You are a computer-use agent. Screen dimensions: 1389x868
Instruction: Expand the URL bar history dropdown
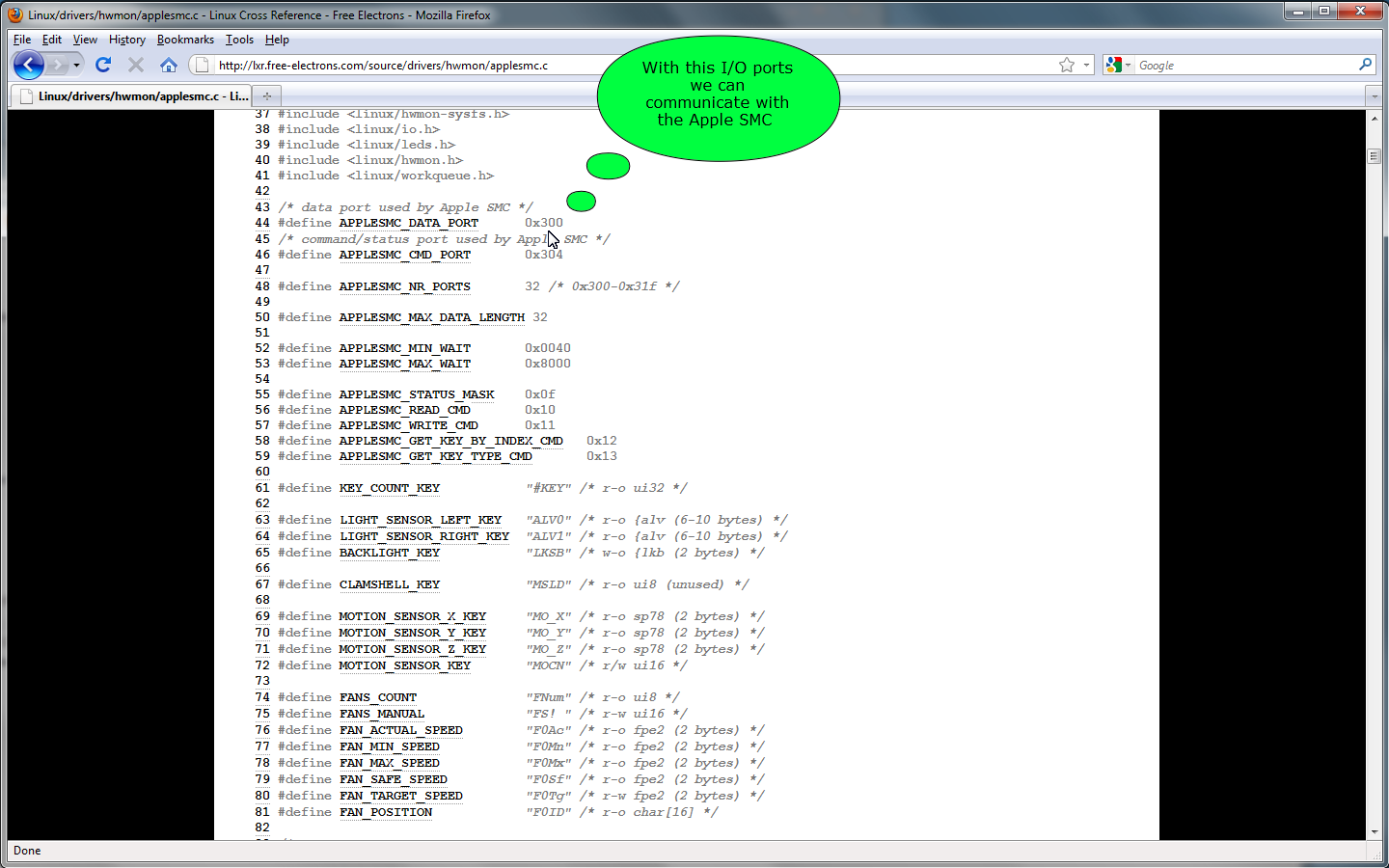point(1086,65)
